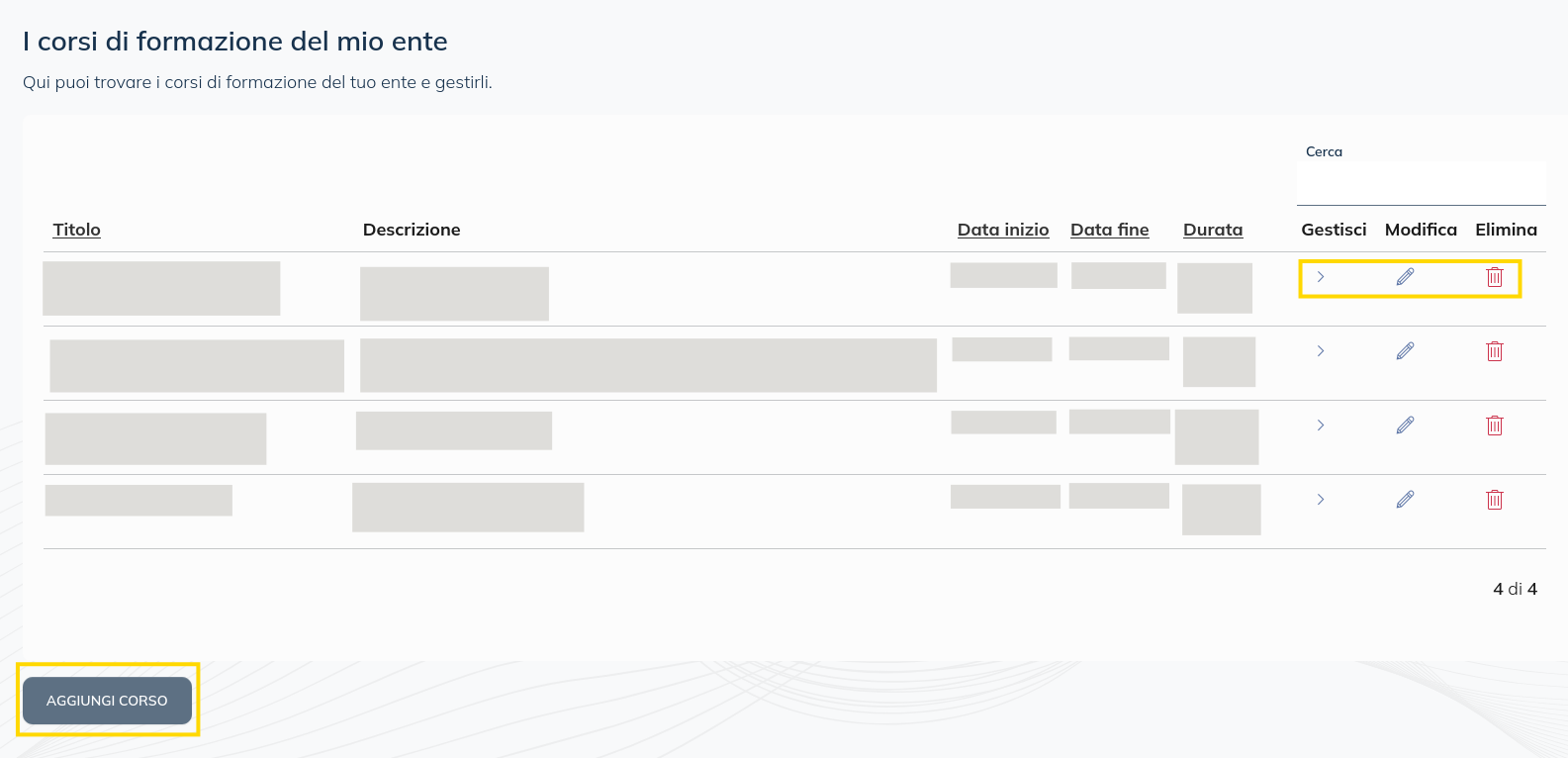Click the trash bin icon on the fourth row

pos(1495,501)
